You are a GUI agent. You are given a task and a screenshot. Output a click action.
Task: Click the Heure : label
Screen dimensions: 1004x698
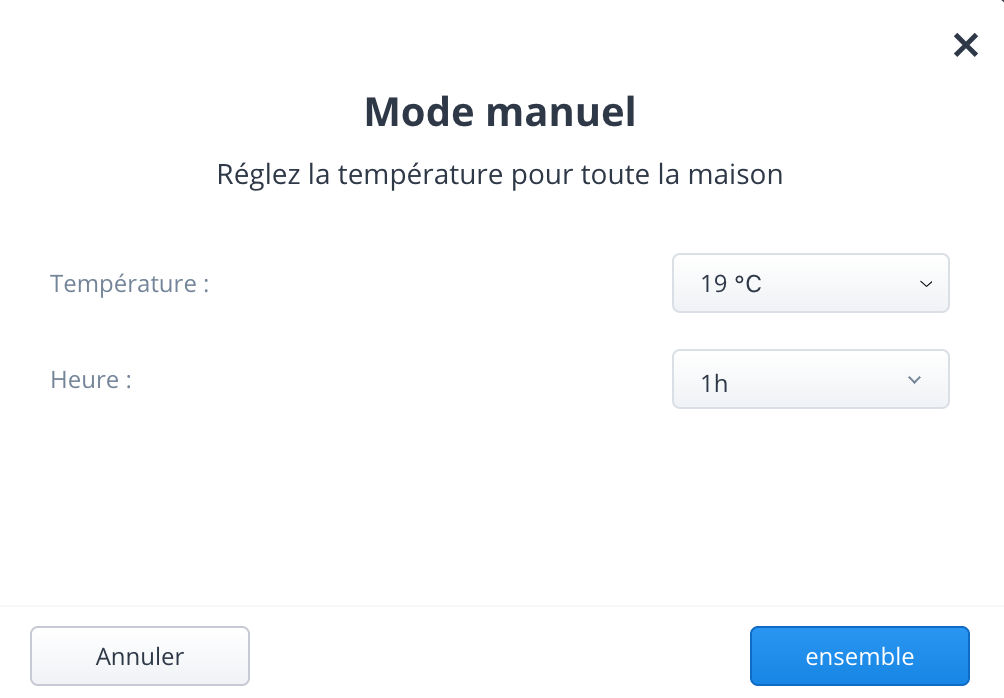tap(91, 380)
